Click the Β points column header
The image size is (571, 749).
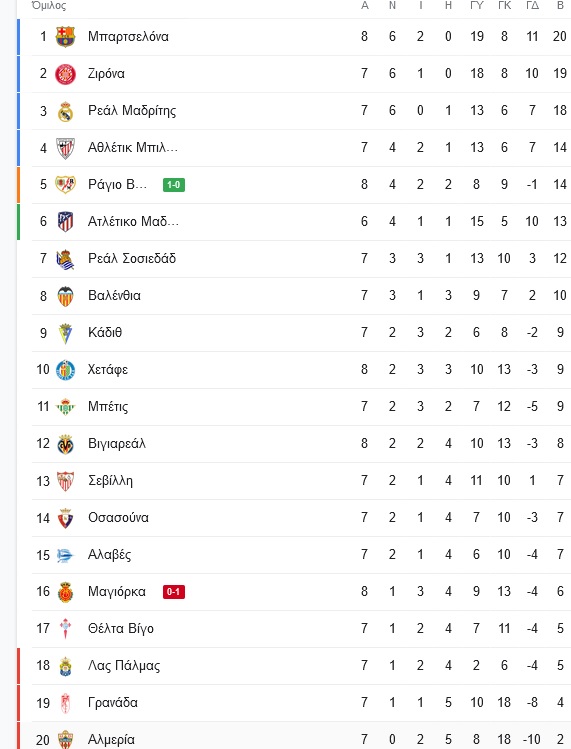pyautogui.click(x=560, y=6)
